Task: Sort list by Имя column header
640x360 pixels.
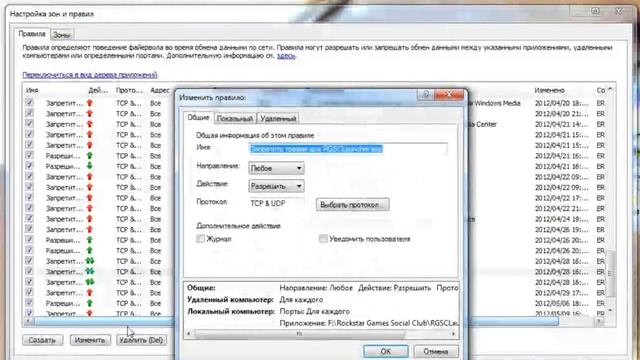Action: click(32, 90)
